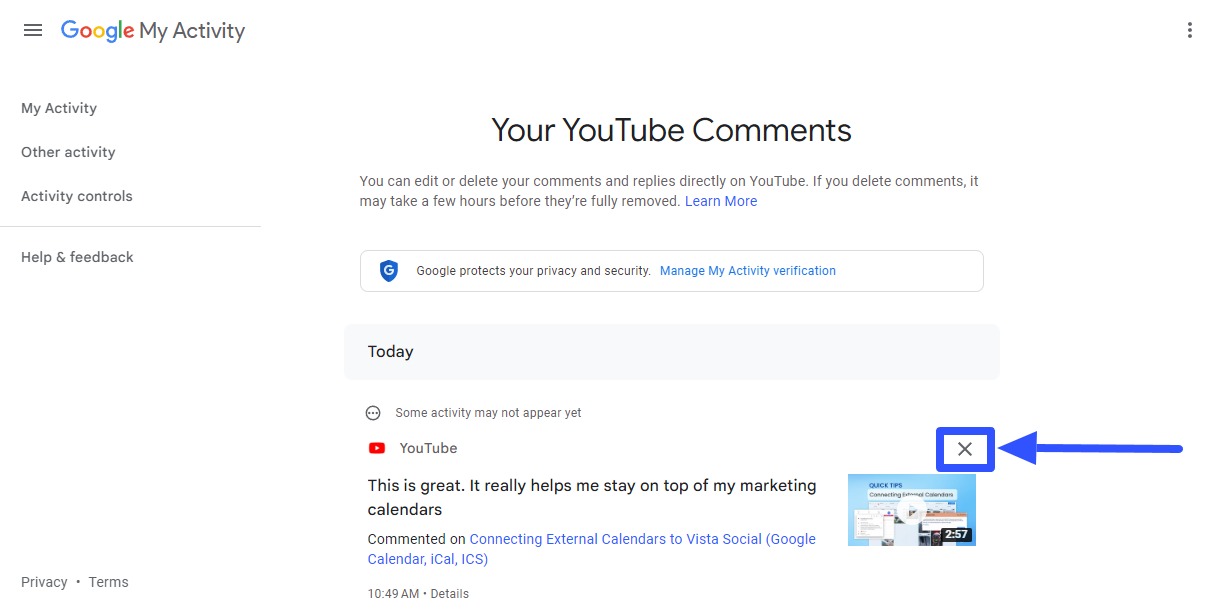The width and height of the screenshot is (1220, 612).
Task: Open the Terms page
Action: click(x=108, y=581)
